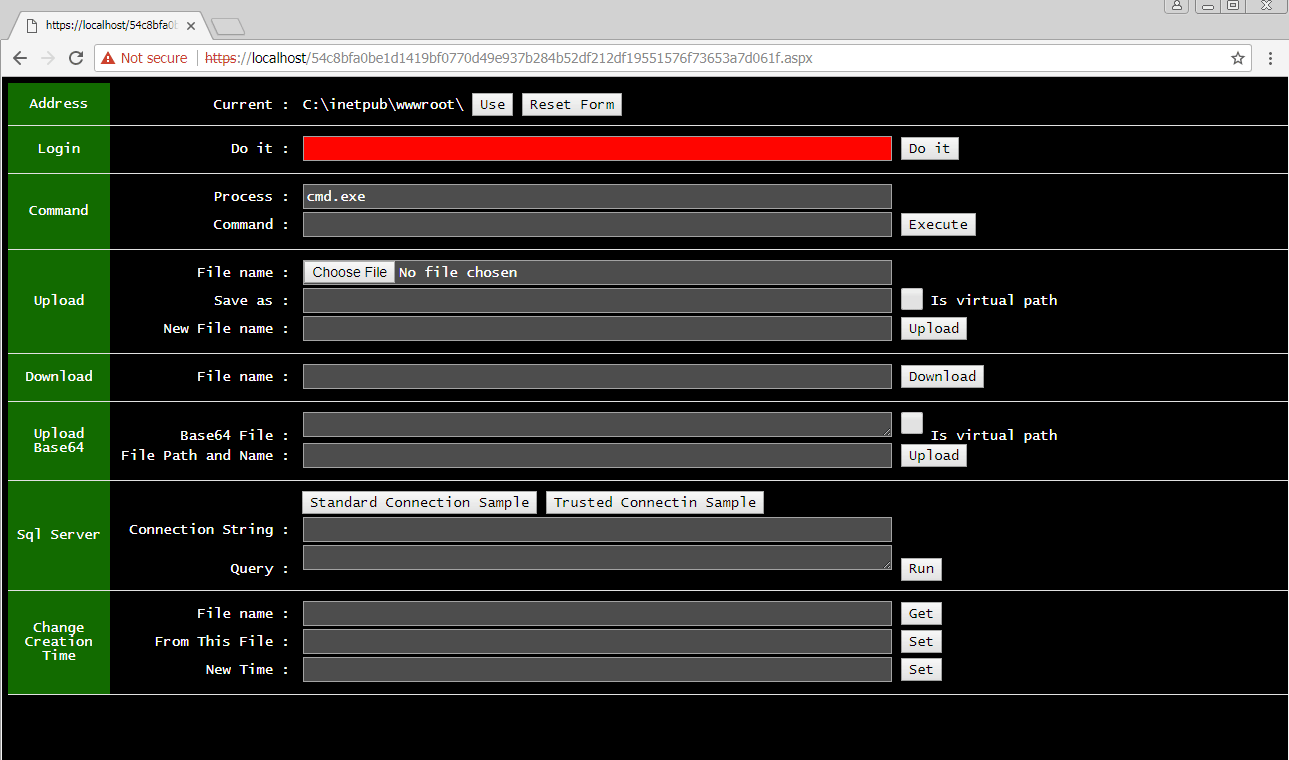Click the user profile icon in title bar
Viewport: 1289px width, 760px height.
tap(1176, 6)
